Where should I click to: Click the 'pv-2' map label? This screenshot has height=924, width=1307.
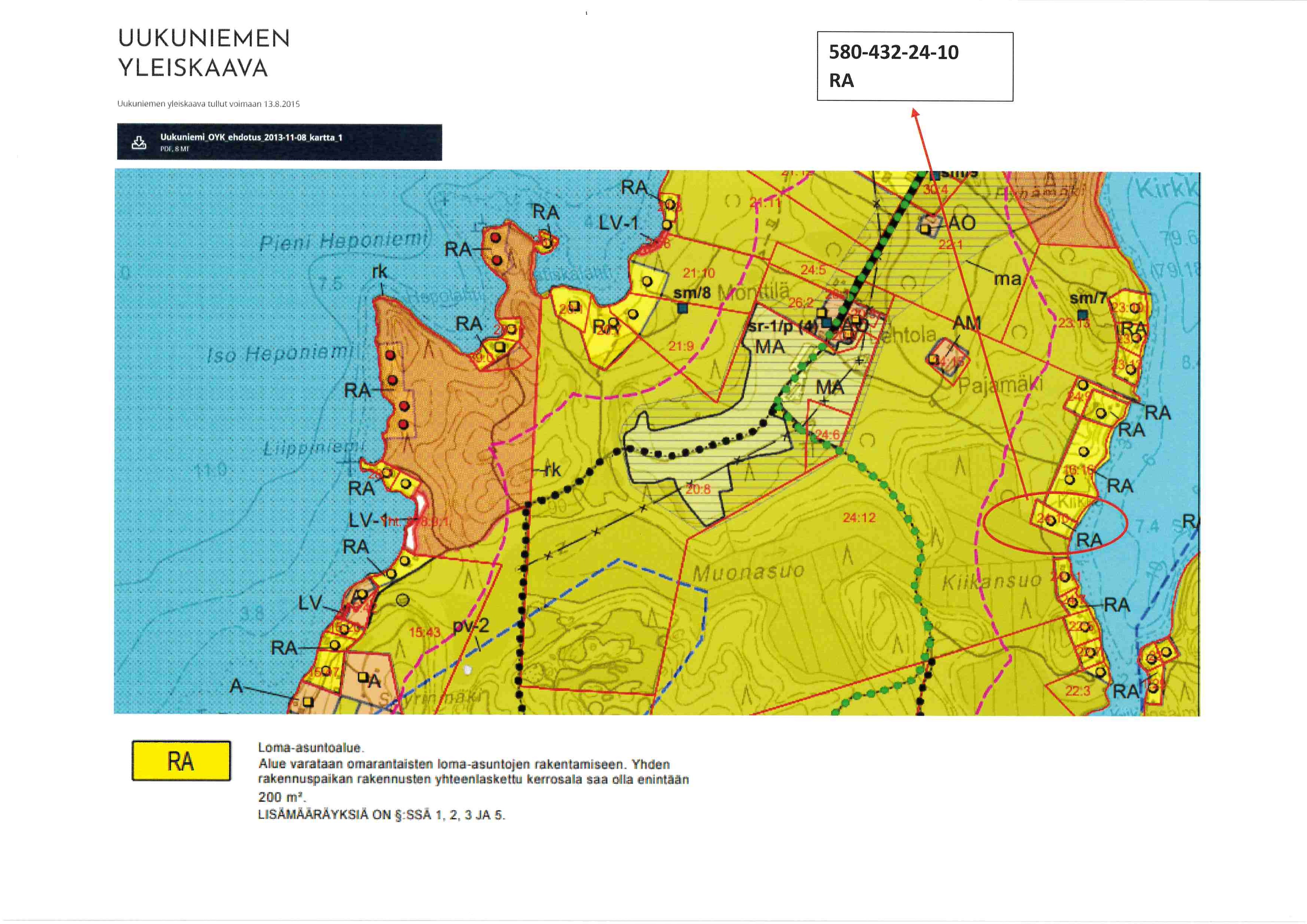pos(471,626)
